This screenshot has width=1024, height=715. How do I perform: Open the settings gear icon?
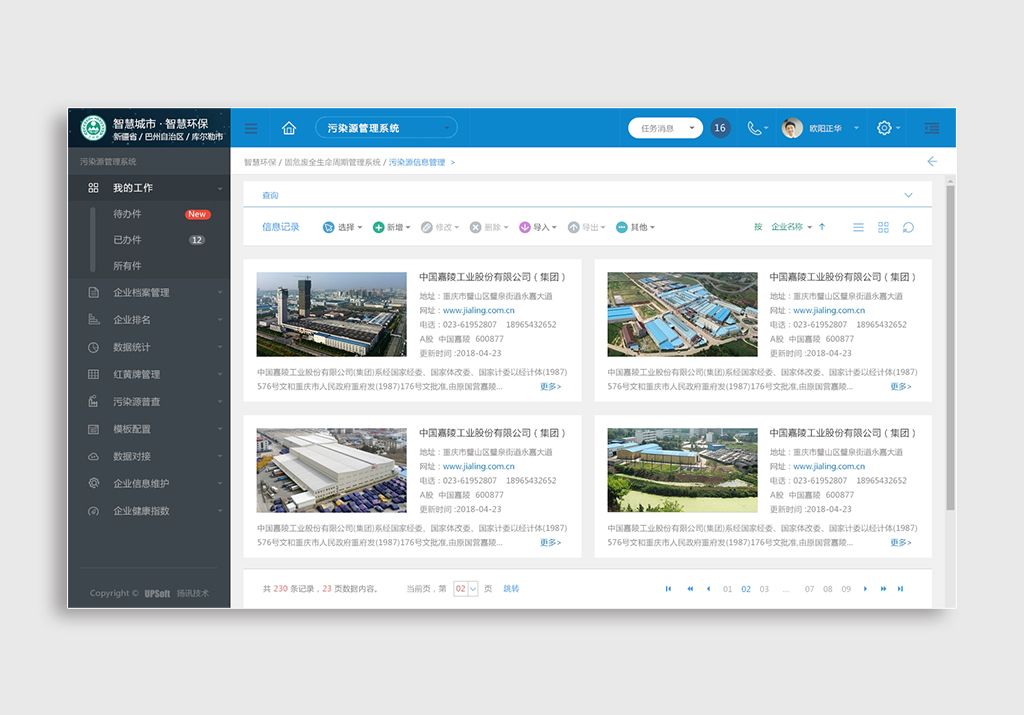click(884, 128)
